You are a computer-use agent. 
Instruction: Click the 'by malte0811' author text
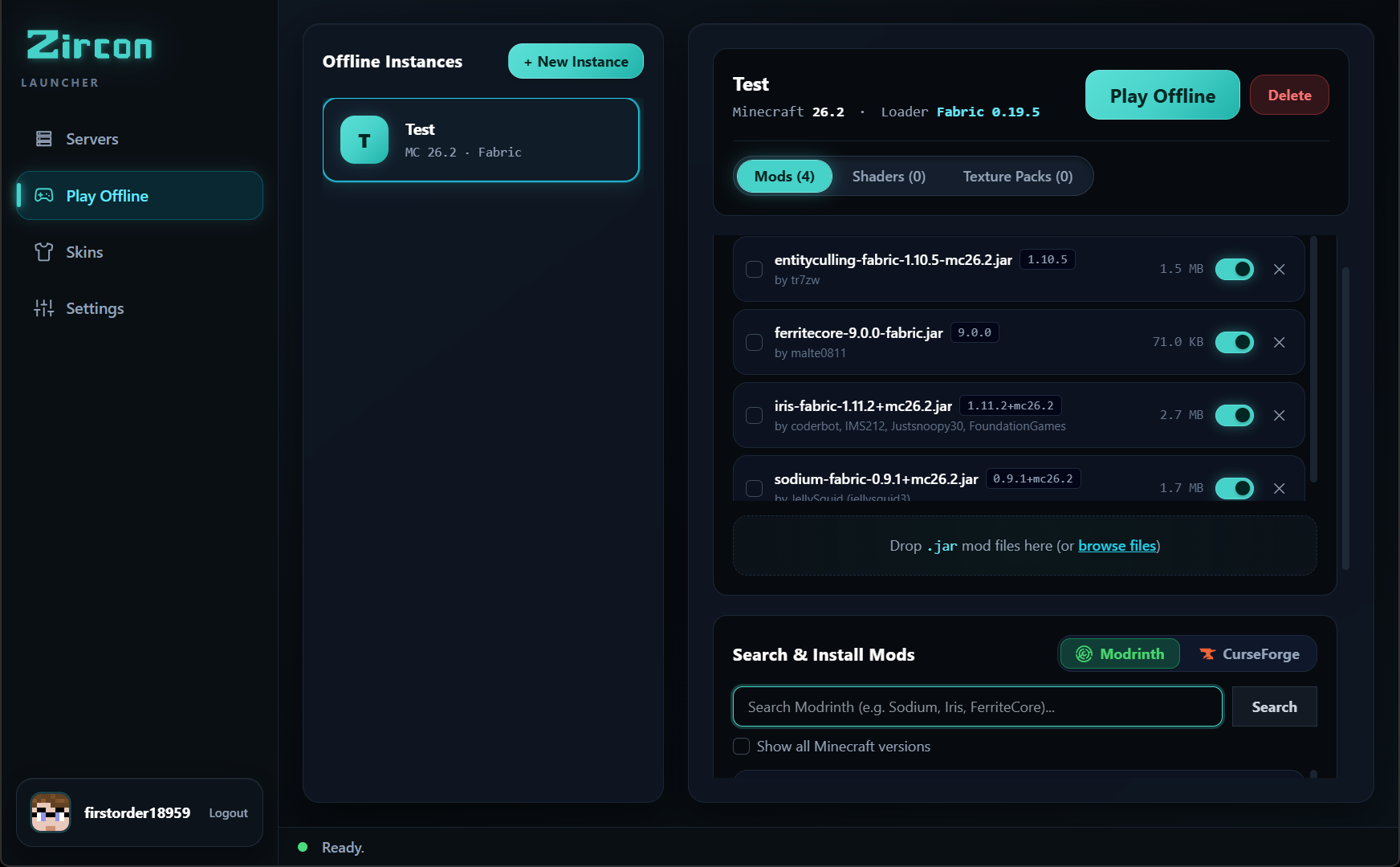(810, 353)
